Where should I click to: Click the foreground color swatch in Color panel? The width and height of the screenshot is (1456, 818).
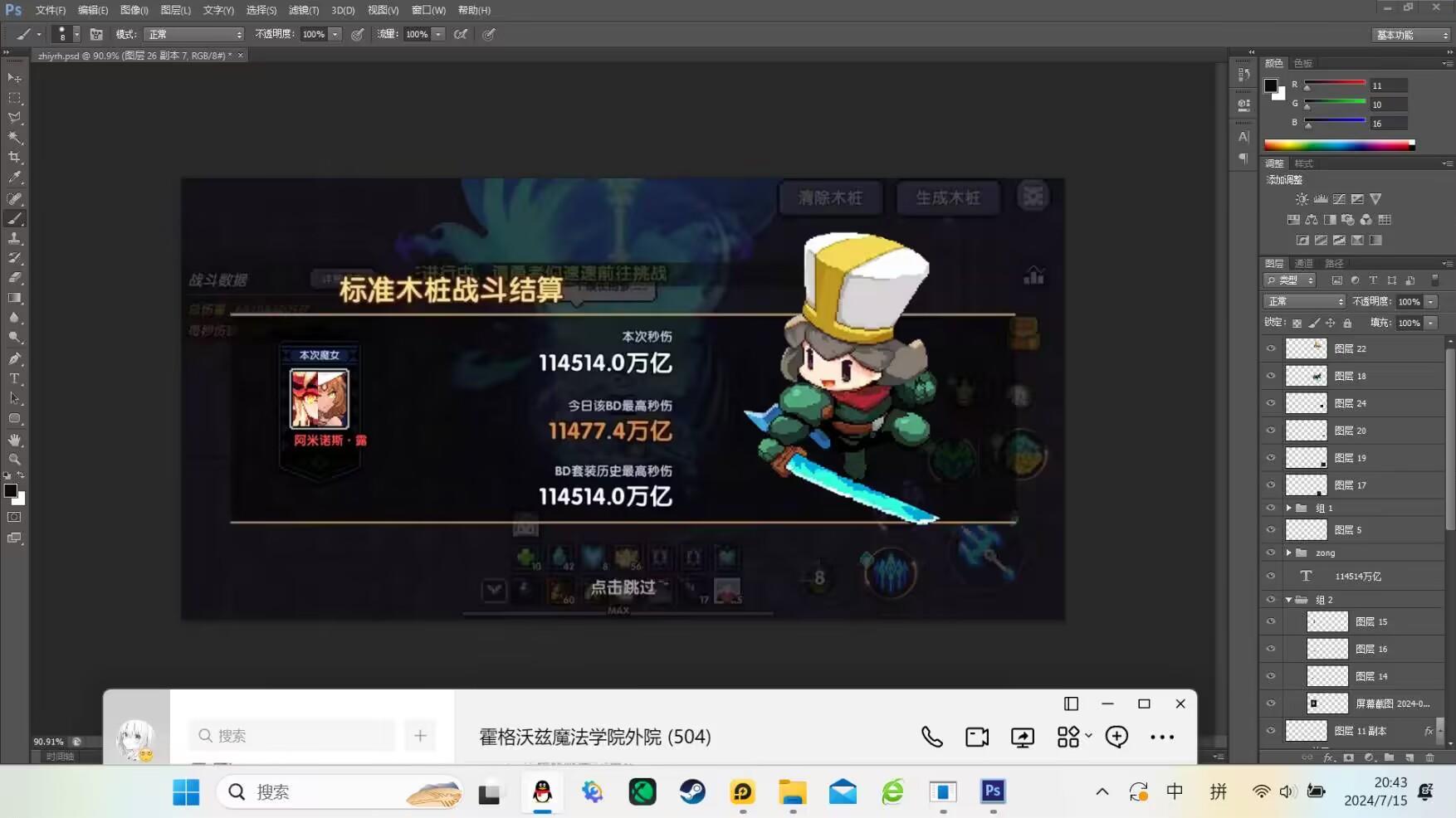pyautogui.click(x=1271, y=85)
